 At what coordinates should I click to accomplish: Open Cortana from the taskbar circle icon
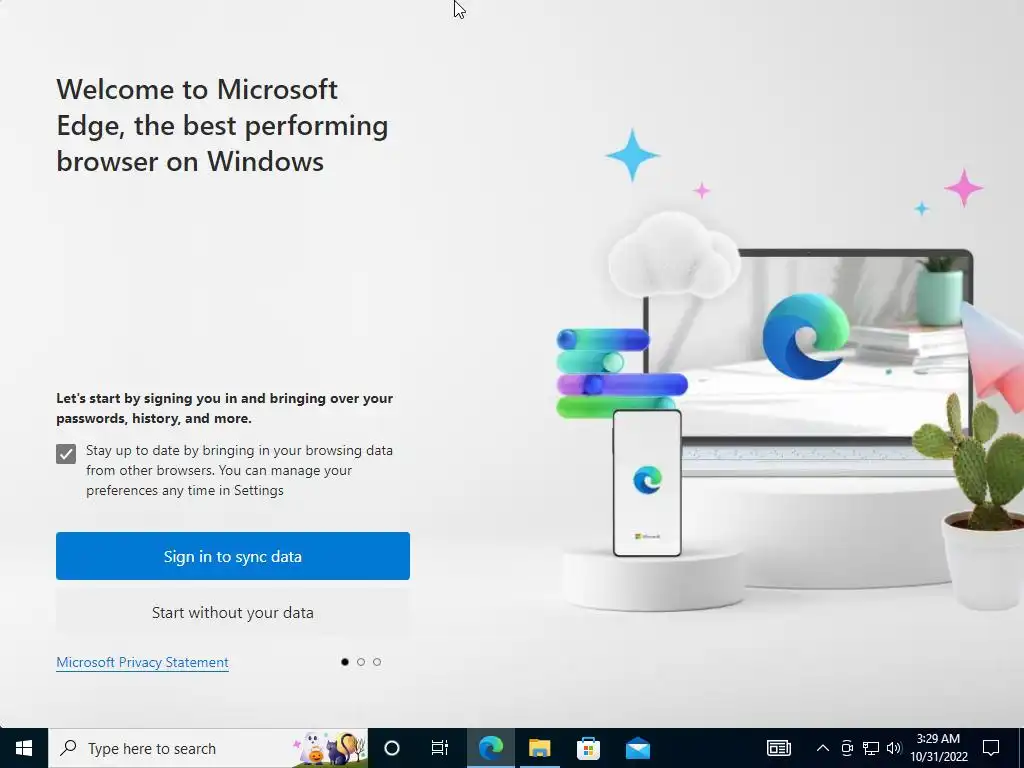pos(392,748)
